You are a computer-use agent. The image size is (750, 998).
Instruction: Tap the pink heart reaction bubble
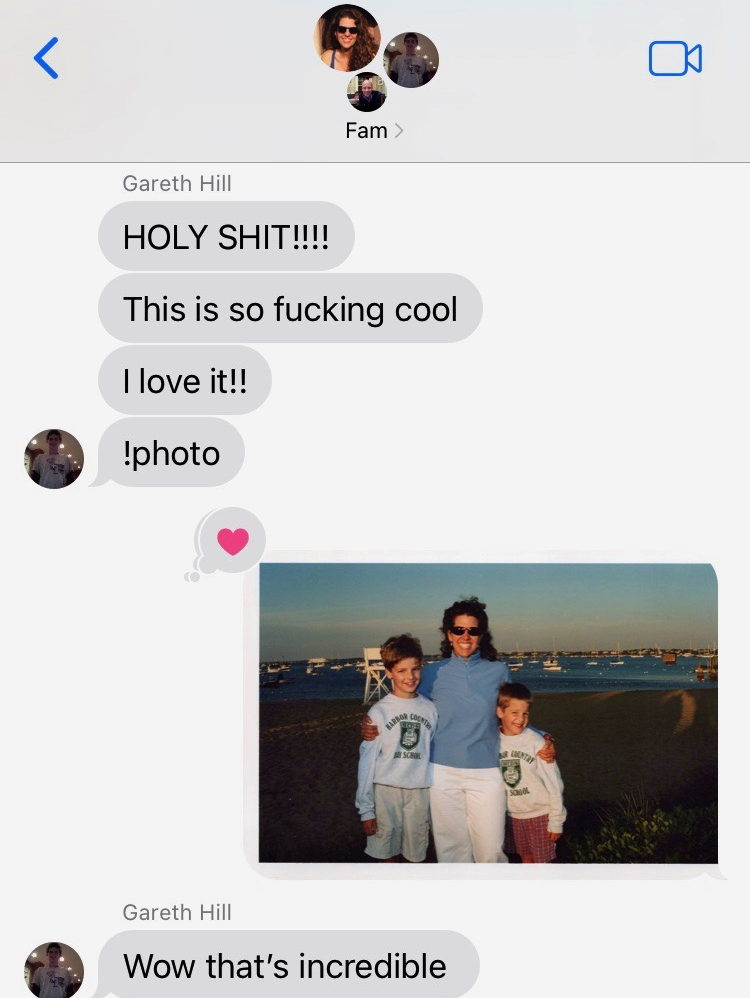point(232,541)
